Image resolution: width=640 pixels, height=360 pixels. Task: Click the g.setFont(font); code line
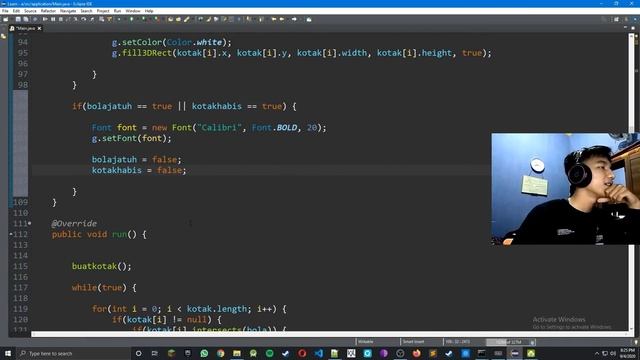pyautogui.click(x=131, y=138)
